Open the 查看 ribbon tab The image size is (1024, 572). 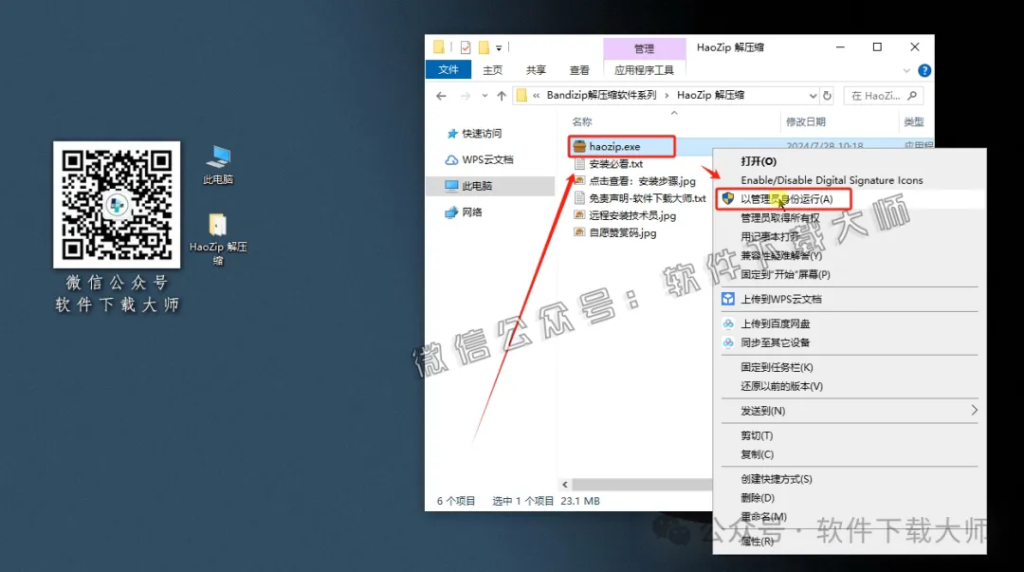579,70
